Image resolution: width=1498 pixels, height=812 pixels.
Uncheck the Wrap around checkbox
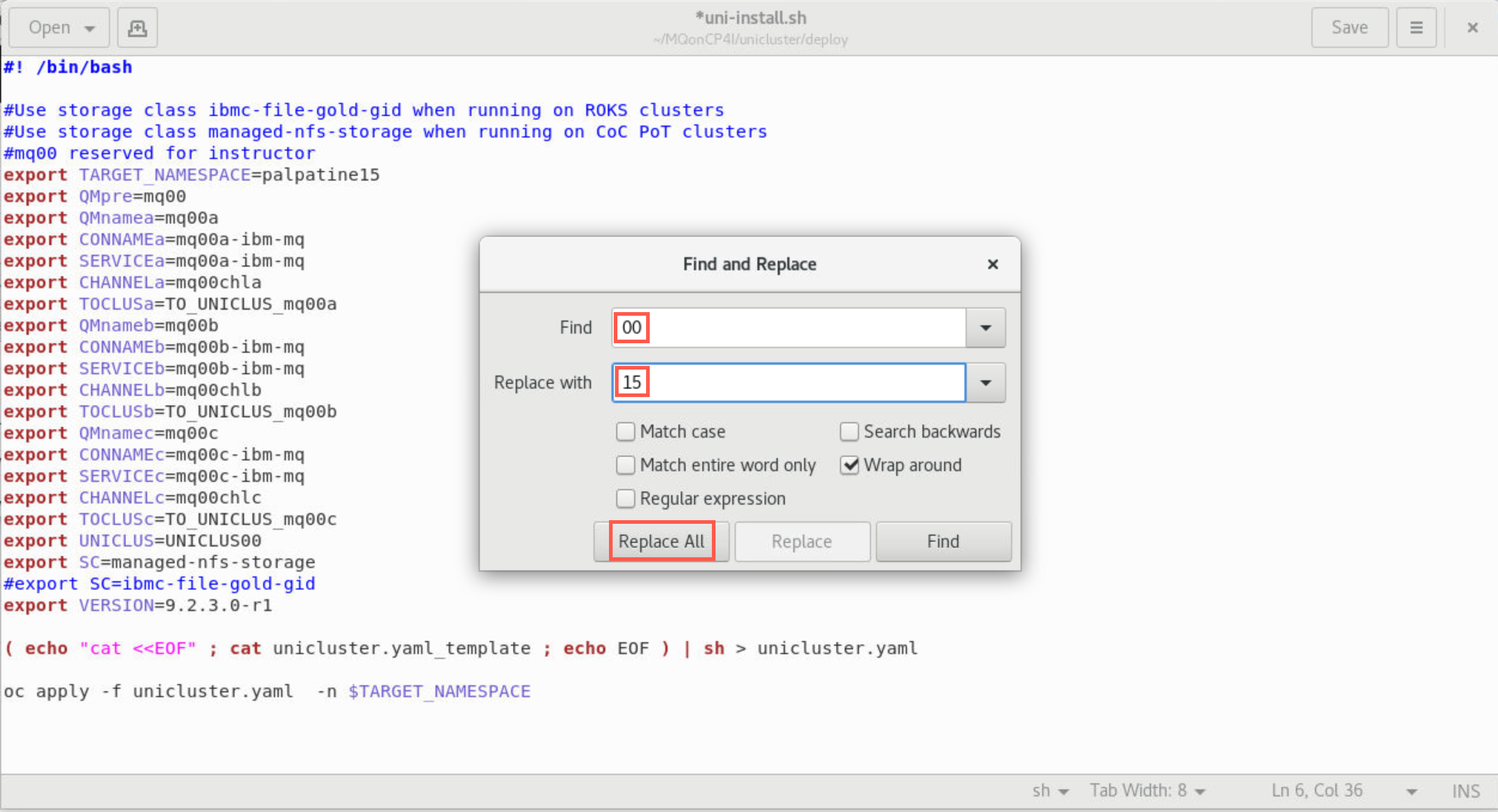pyautogui.click(x=849, y=465)
